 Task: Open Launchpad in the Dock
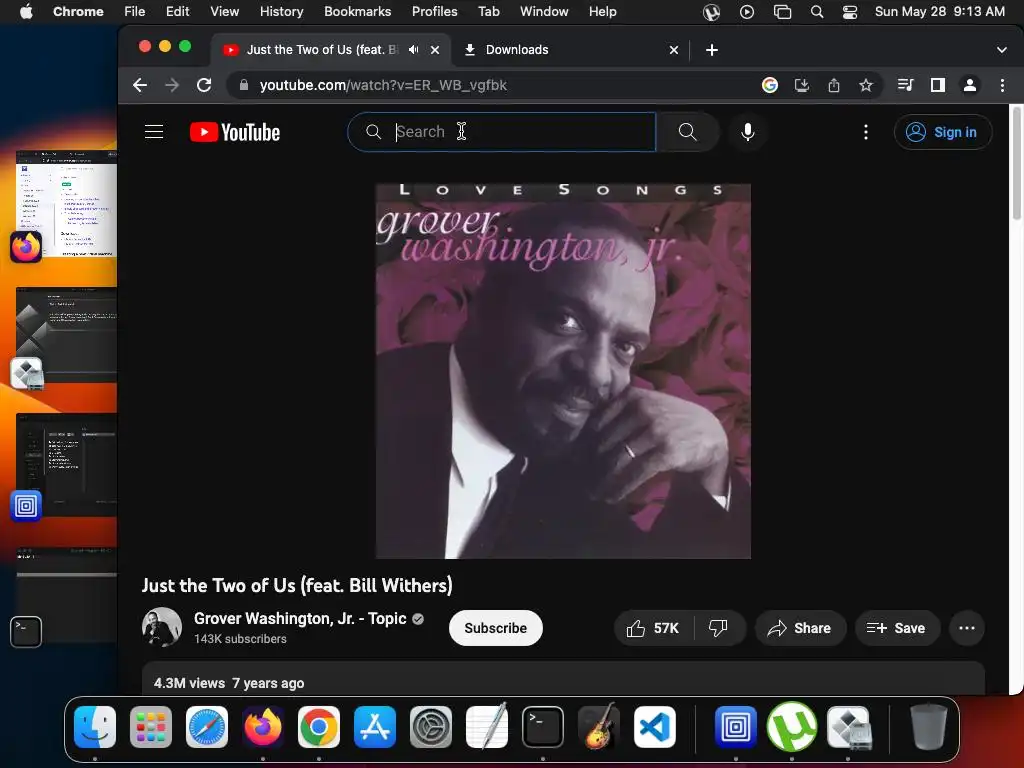[x=151, y=727]
